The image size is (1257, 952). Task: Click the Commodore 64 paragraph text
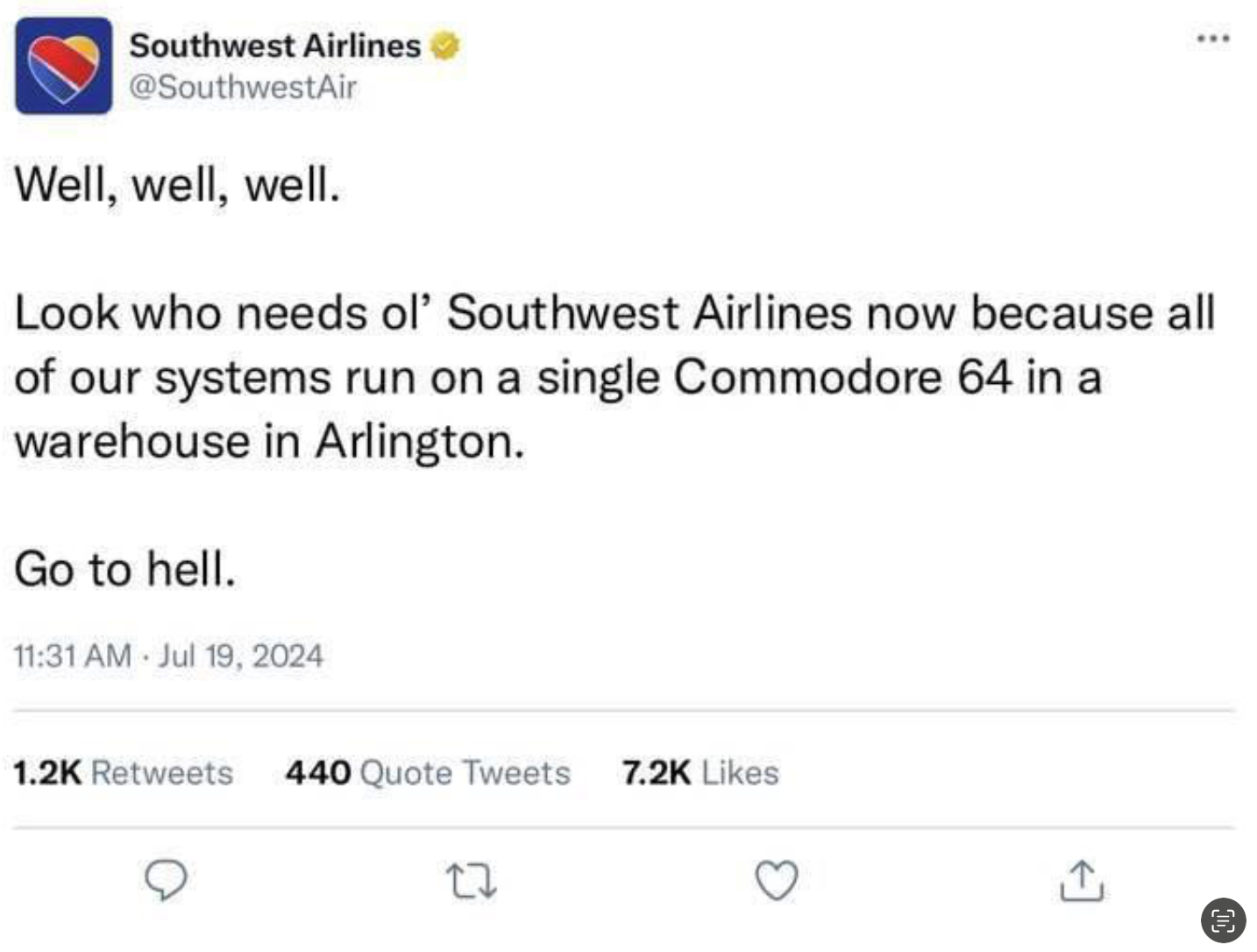click(x=614, y=377)
